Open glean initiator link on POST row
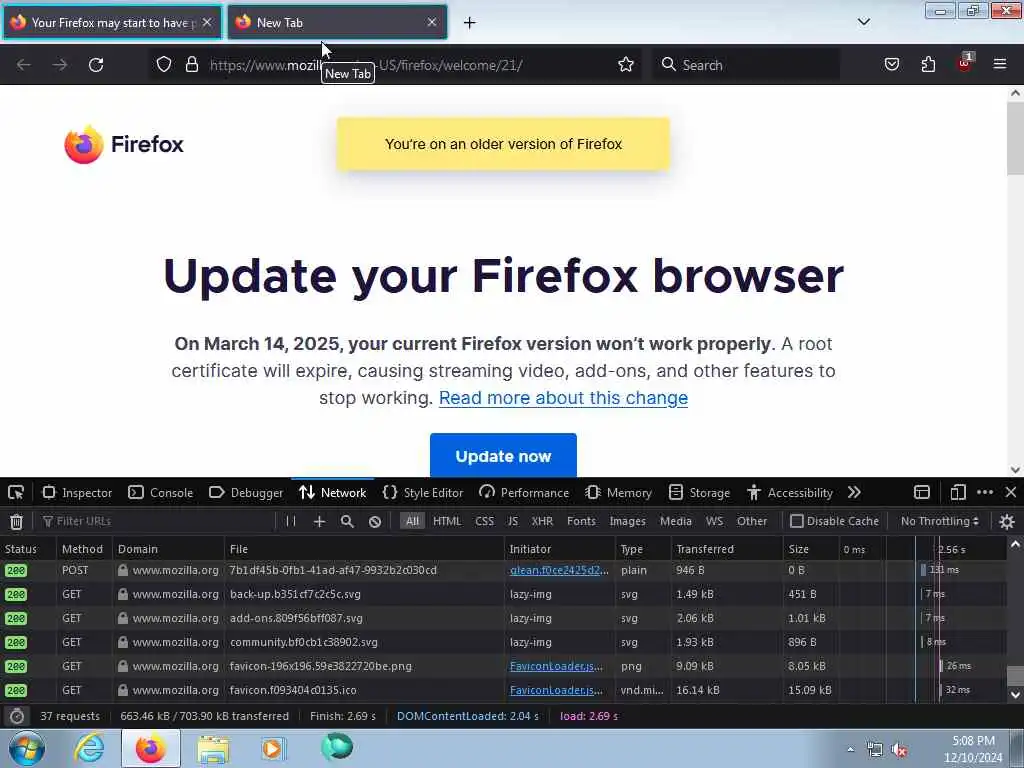 559,570
